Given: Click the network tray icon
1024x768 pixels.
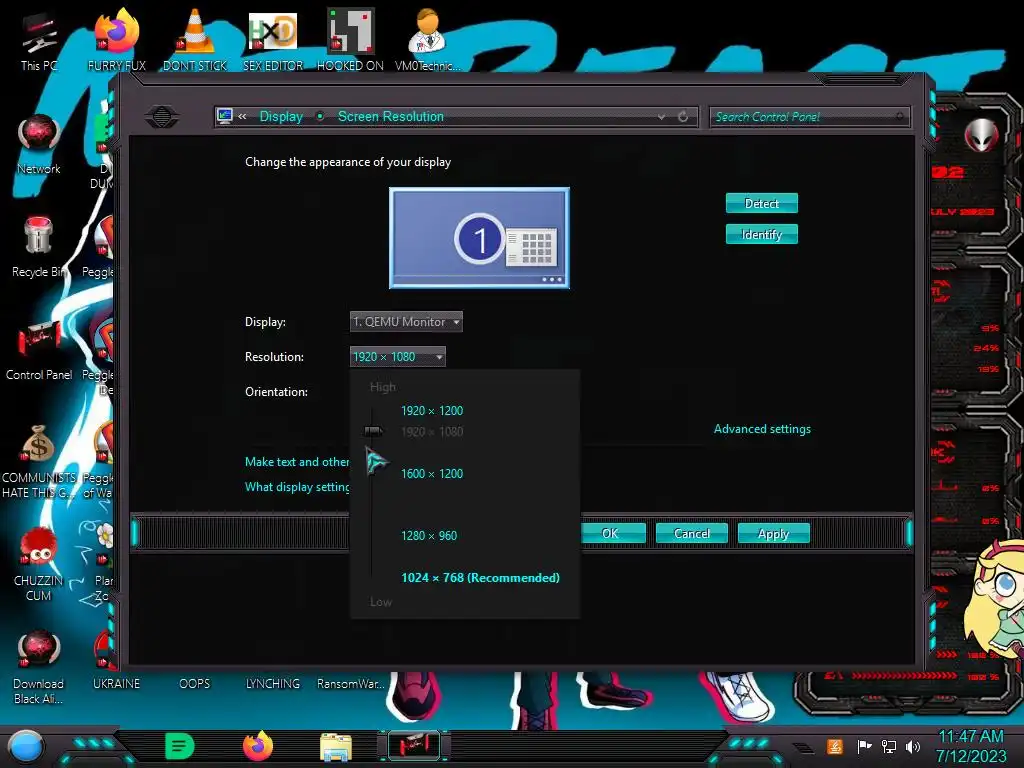Looking at the screenshot, I should tap(889, 746).
